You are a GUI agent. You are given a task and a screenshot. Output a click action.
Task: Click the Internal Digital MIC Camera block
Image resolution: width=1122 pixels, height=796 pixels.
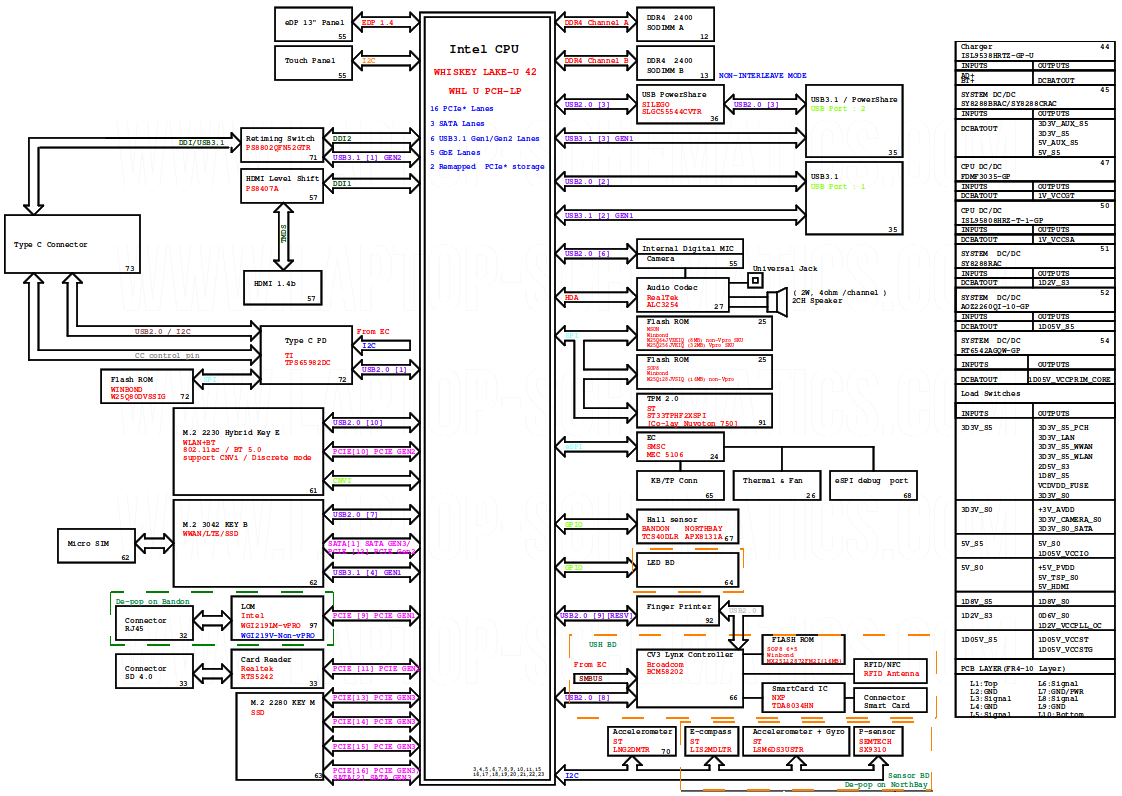(x=690, y=254)
